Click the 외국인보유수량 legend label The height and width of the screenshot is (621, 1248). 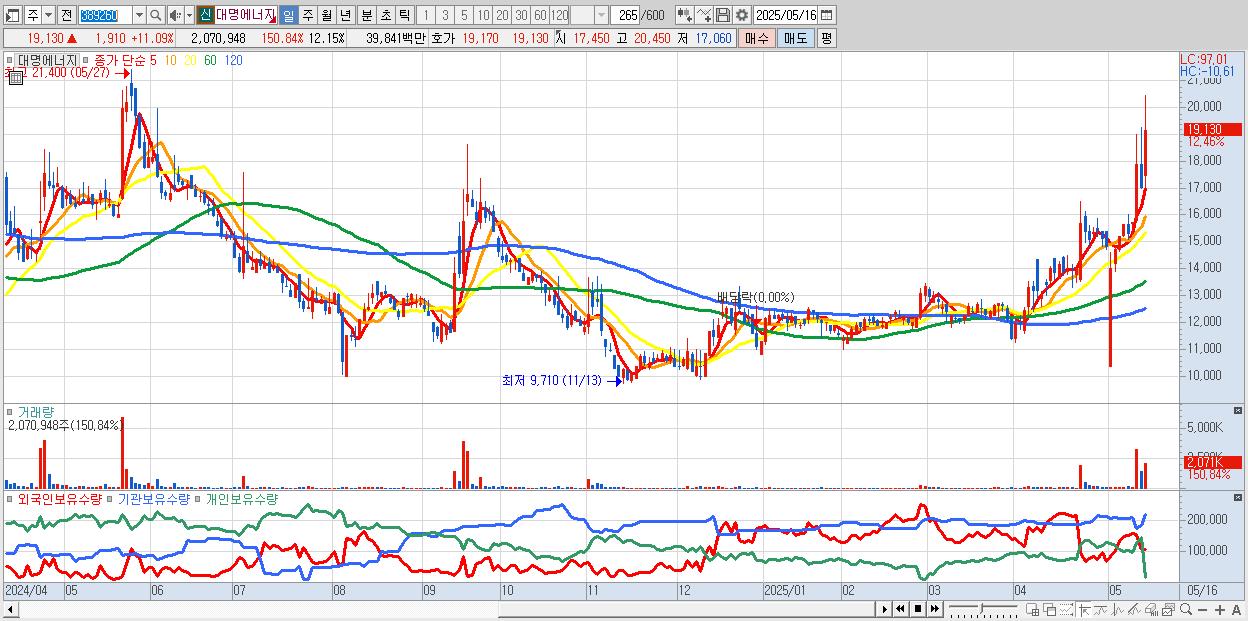[59, 498]
